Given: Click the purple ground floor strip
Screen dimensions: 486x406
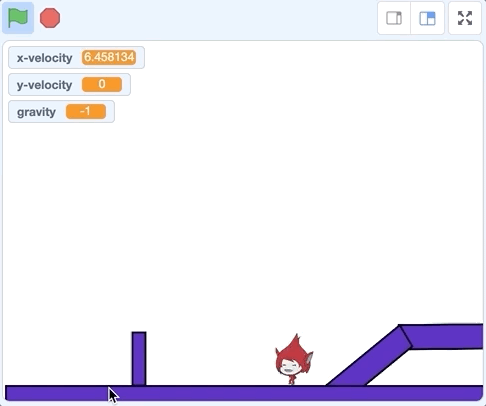Looking at the screenshot, I should [x=244, y=393].
